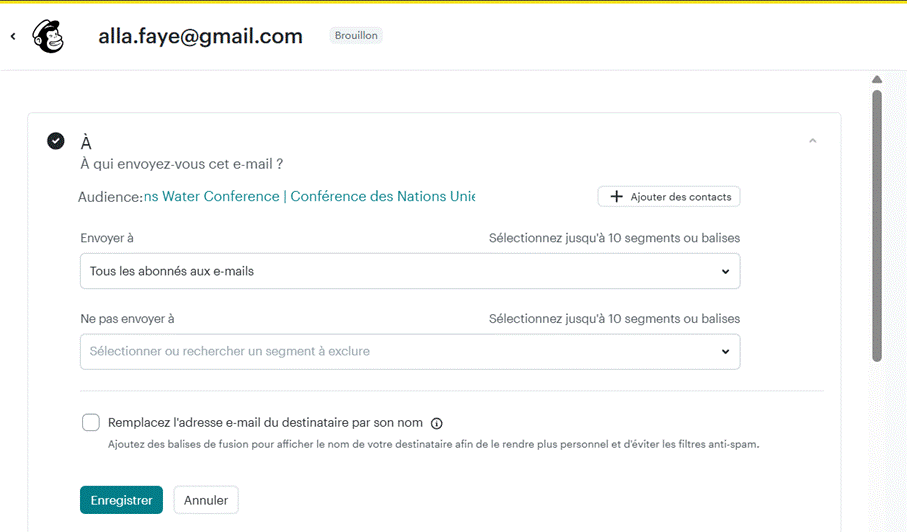Cancel changes with Annuler button
Screen dimensions: 907x532
(x=206, y=500)
